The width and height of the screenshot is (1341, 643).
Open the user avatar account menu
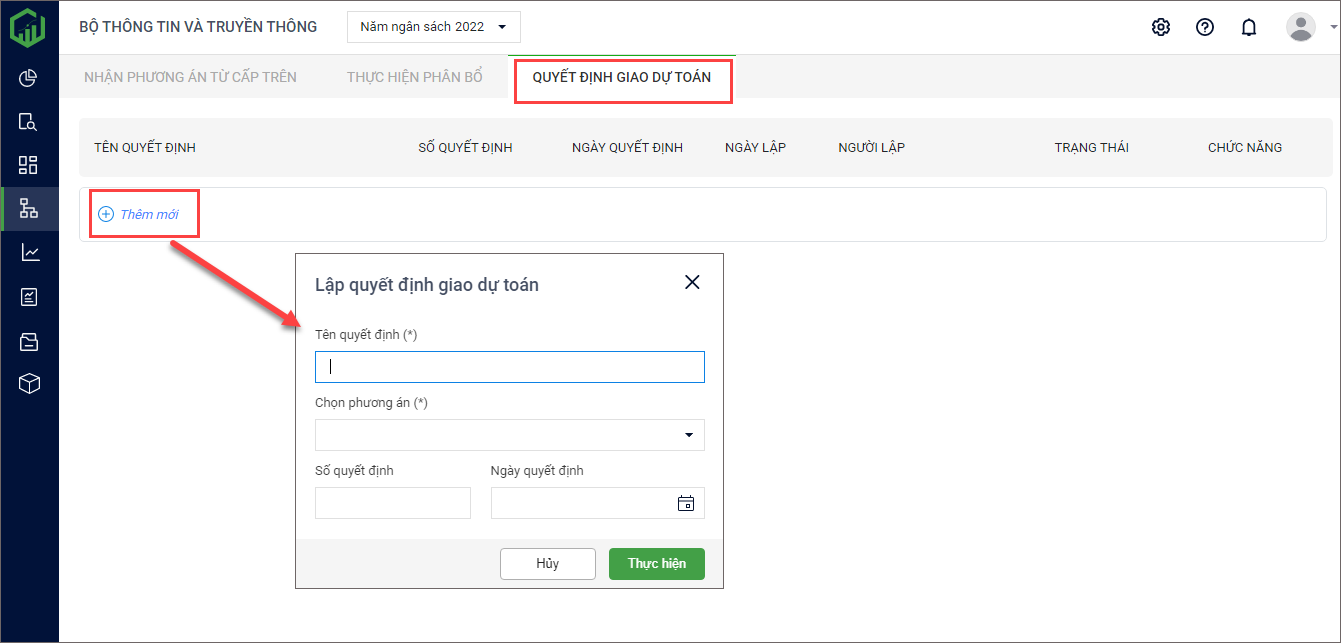1301,27
